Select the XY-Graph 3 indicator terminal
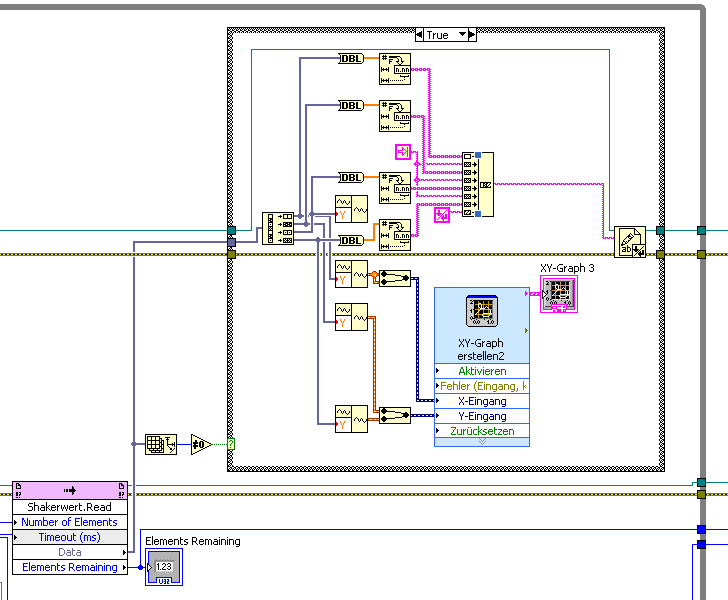Screen dimensions: 728x600 [559, 294]
